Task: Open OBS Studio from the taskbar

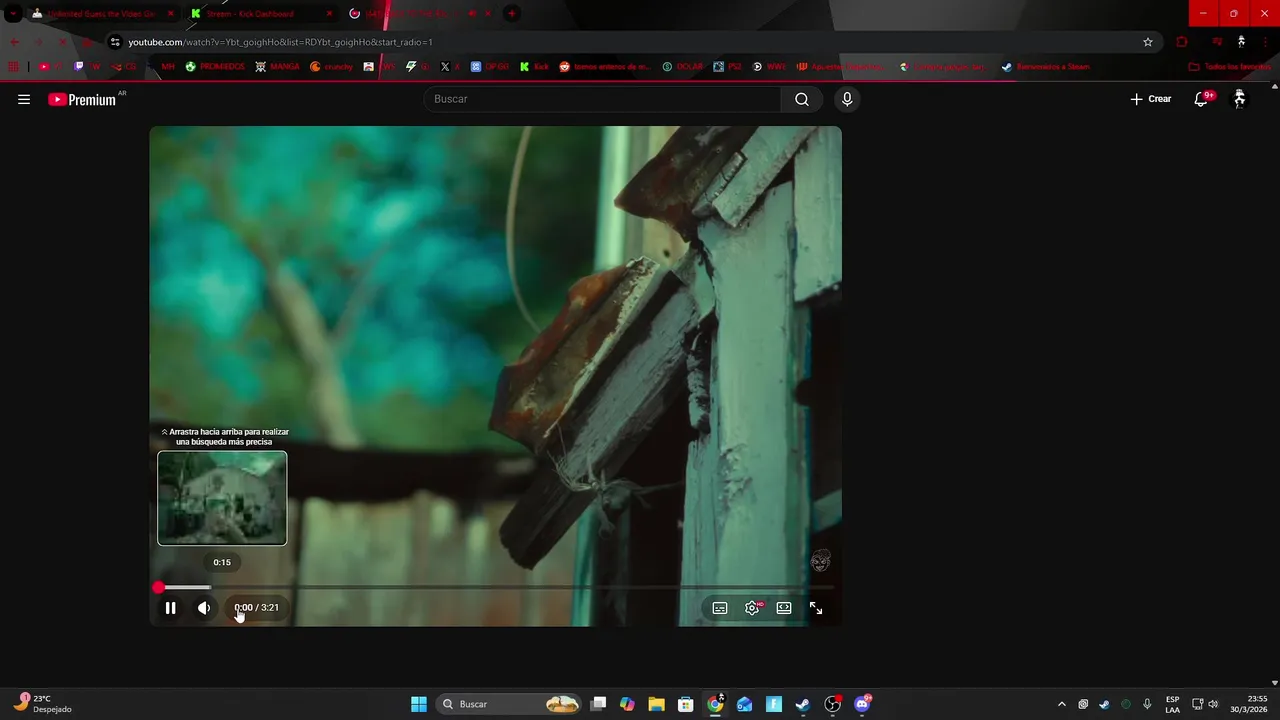Action: pyautogui.click(x=833, y=704)
